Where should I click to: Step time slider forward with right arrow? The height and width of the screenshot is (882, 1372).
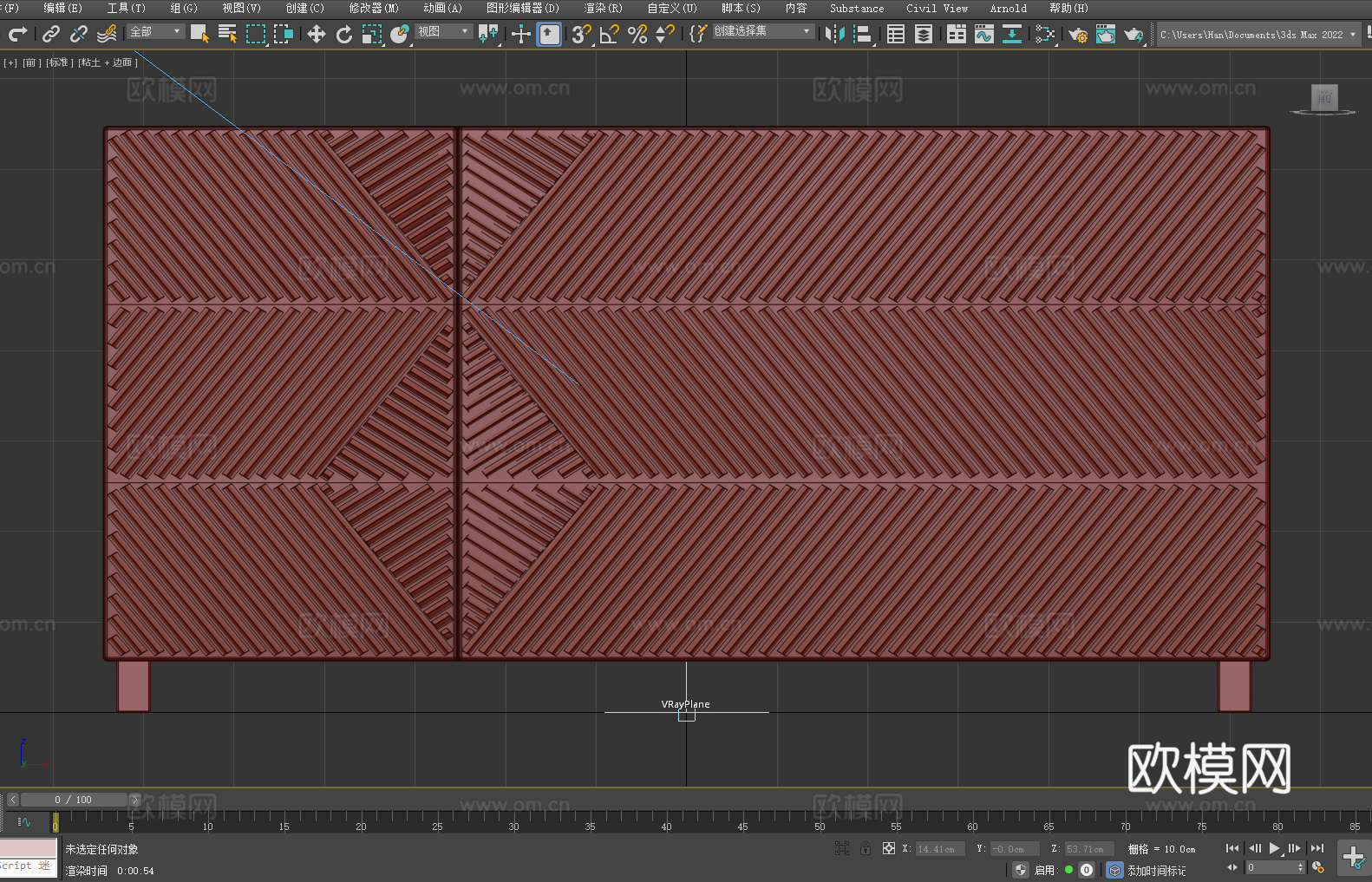click(x=134, y=800)
